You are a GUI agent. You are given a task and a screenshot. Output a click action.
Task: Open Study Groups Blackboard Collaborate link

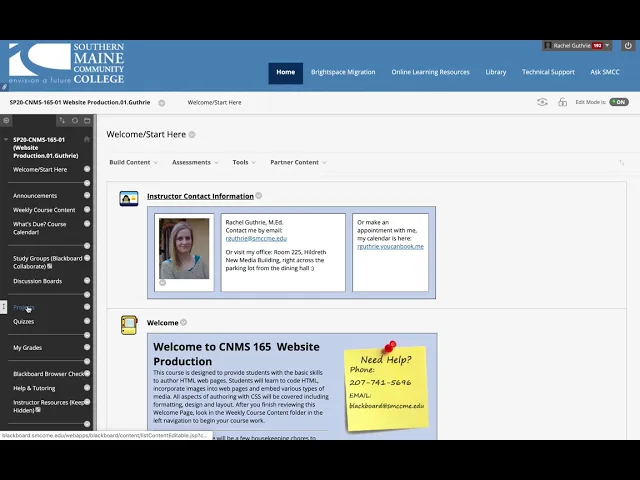tap(47, 262)
